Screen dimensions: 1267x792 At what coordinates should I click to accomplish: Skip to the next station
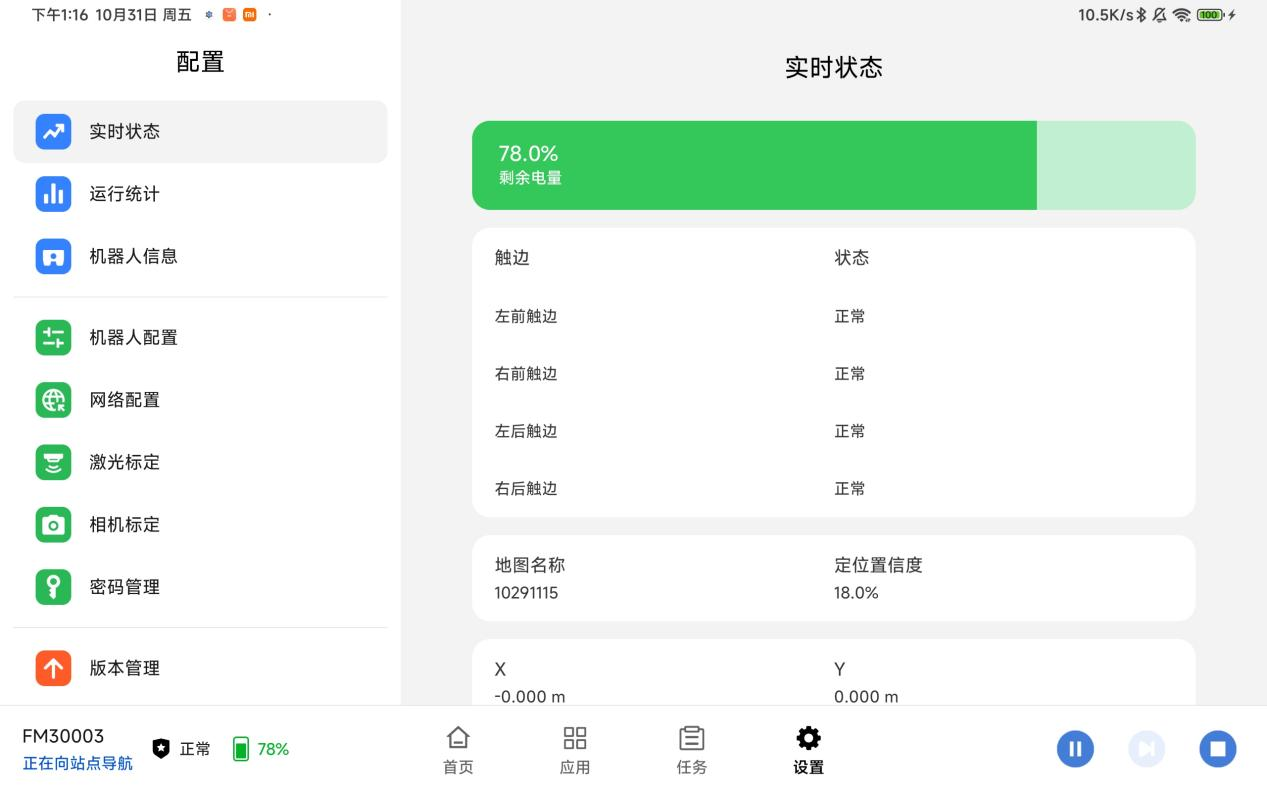coord(1146,749)
